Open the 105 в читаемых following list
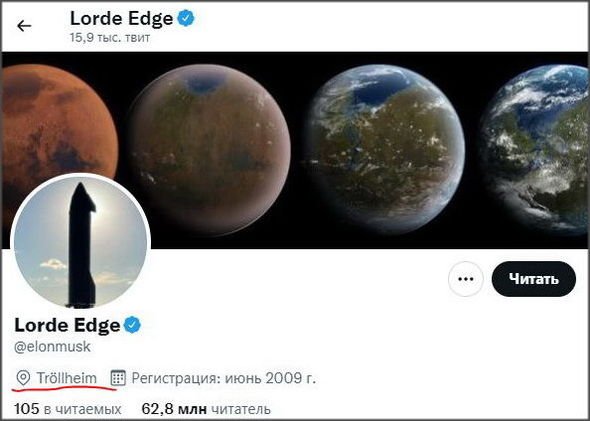This screenshot has width=590, height=421. (x=68, y=409)
